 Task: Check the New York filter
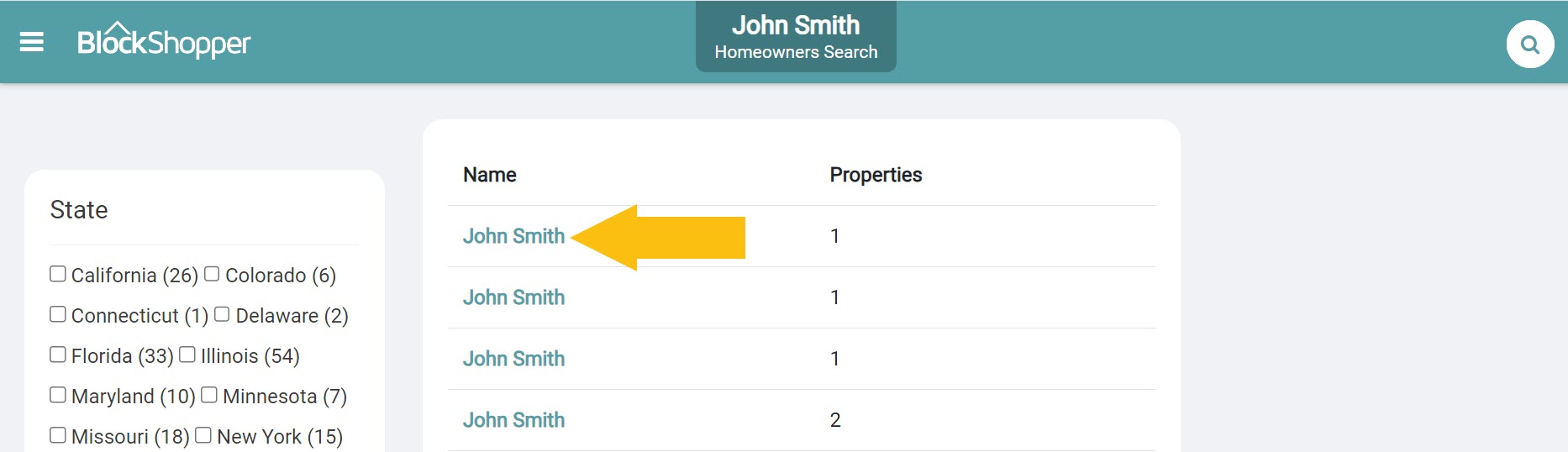(203, 435)
